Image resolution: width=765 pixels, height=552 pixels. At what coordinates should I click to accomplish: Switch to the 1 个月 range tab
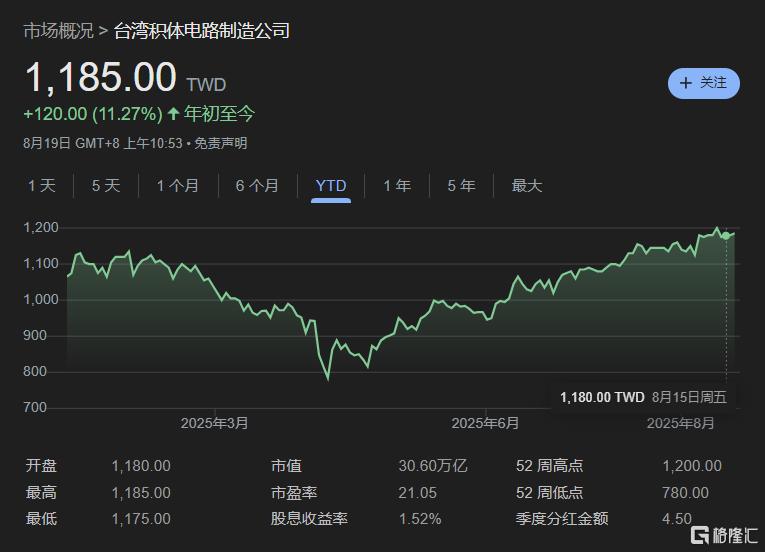click(x=178, y=185)
